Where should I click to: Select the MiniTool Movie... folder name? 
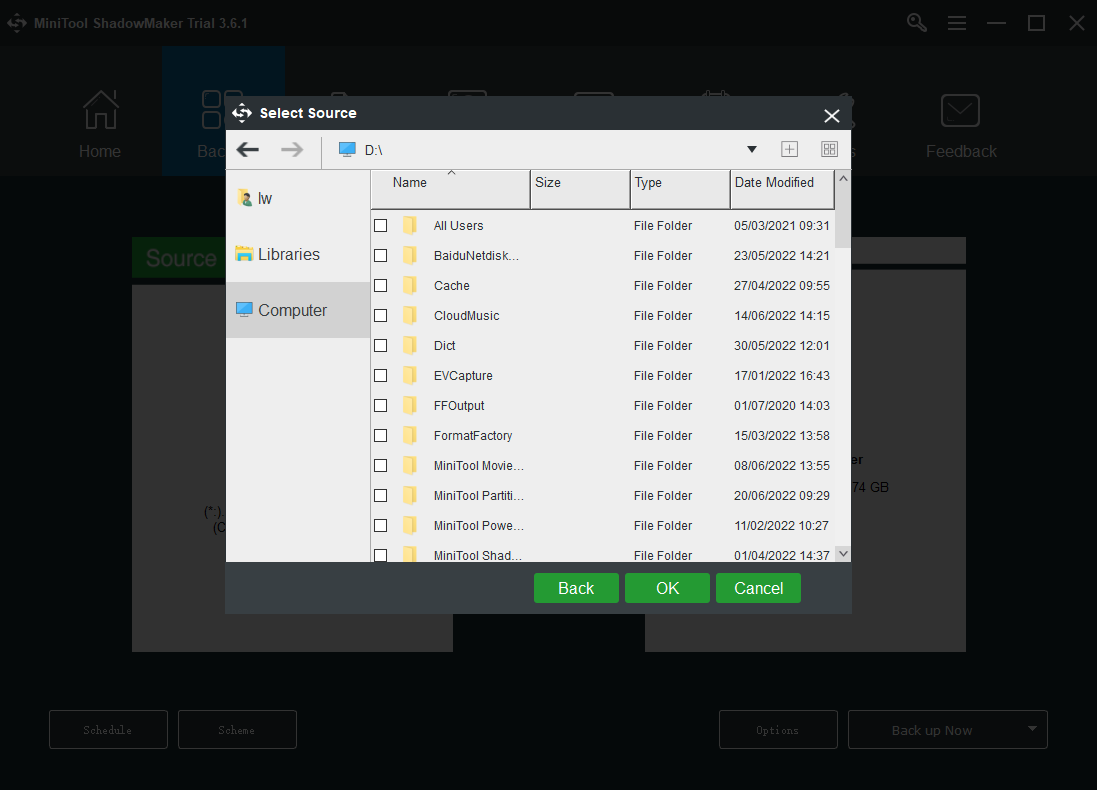pos(479,465)
